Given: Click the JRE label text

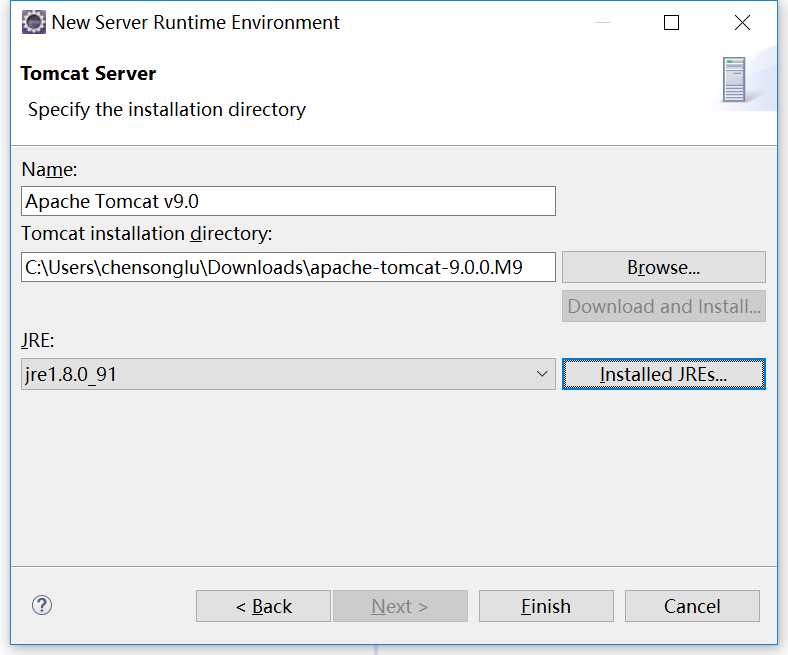Looking at the screenshot, I should coord(38,340).
